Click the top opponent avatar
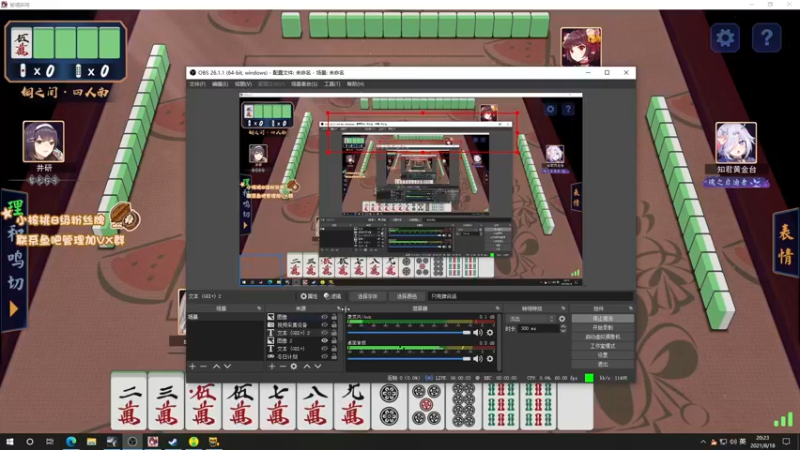This screenshot has height=450, width=800. (581, 46)
